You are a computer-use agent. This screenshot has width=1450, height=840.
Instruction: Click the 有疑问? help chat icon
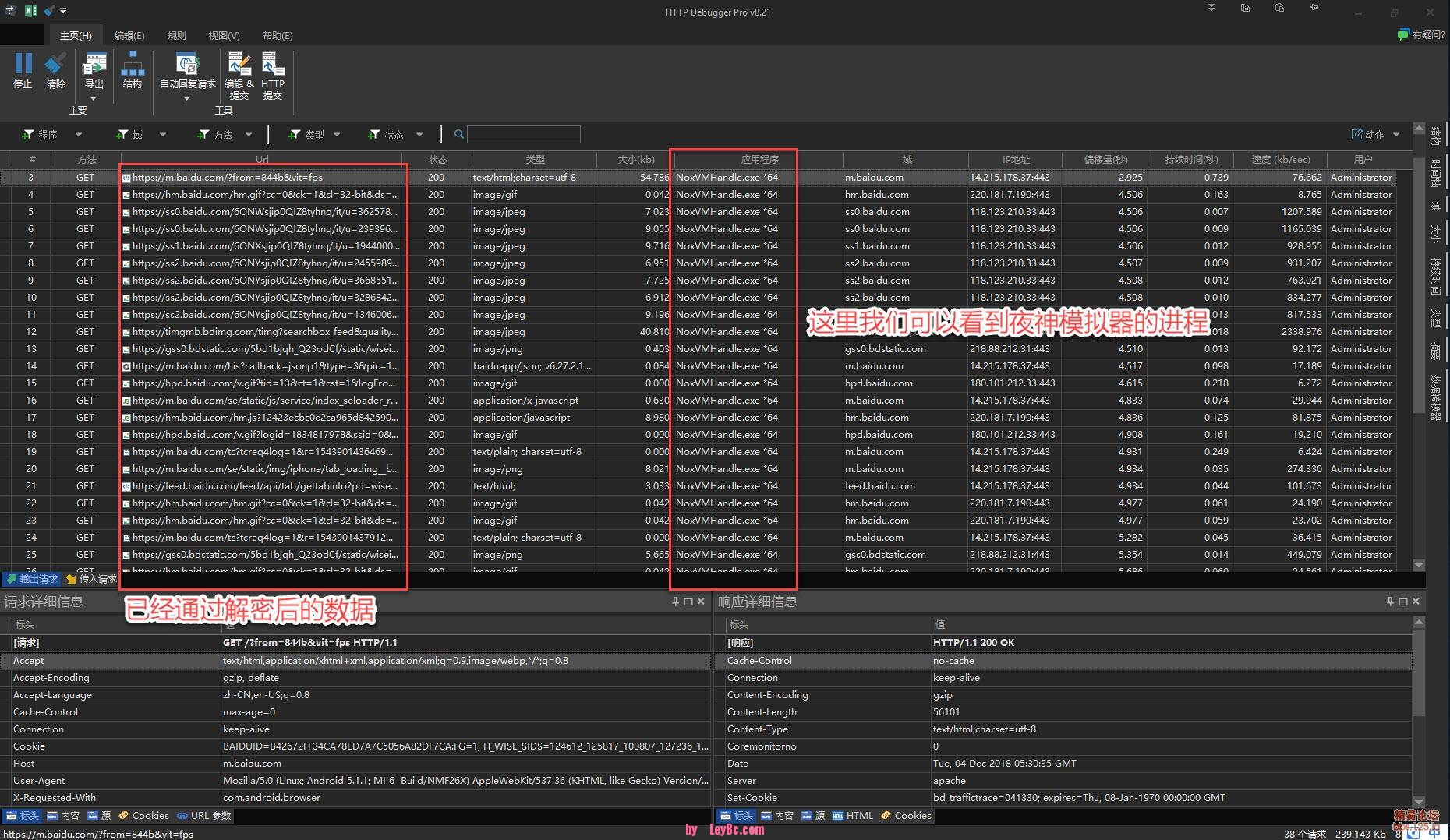1403,34
